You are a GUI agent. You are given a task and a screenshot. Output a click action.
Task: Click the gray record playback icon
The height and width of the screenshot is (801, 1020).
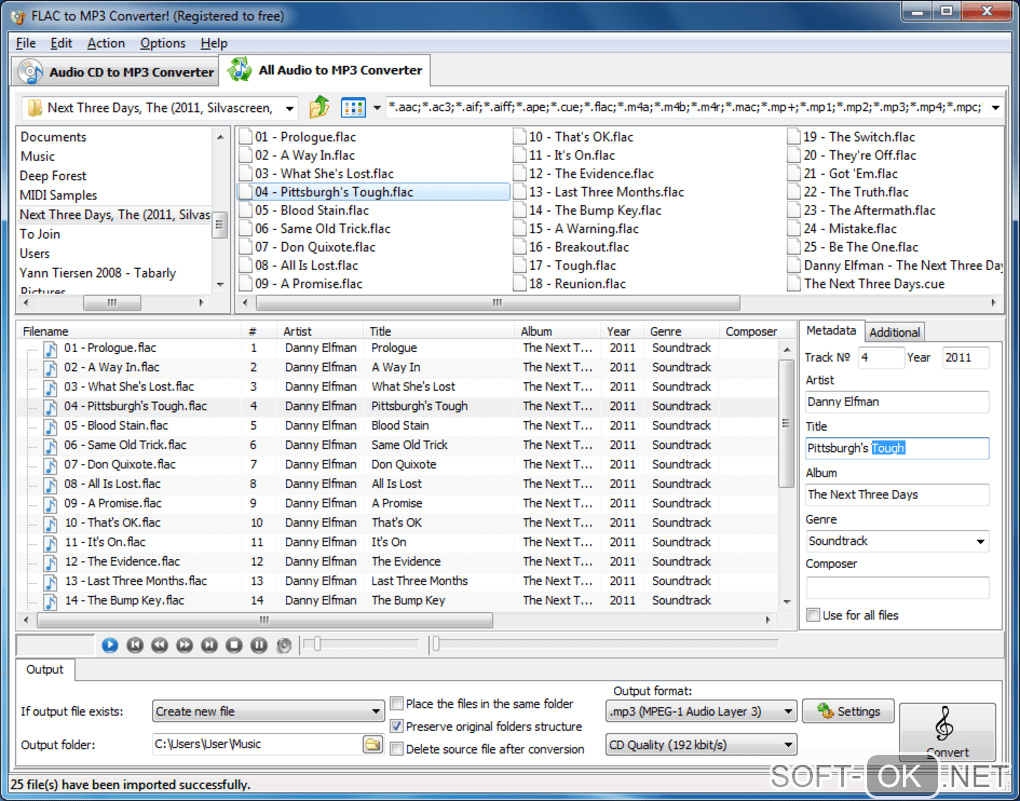click(x=284, y=645)
